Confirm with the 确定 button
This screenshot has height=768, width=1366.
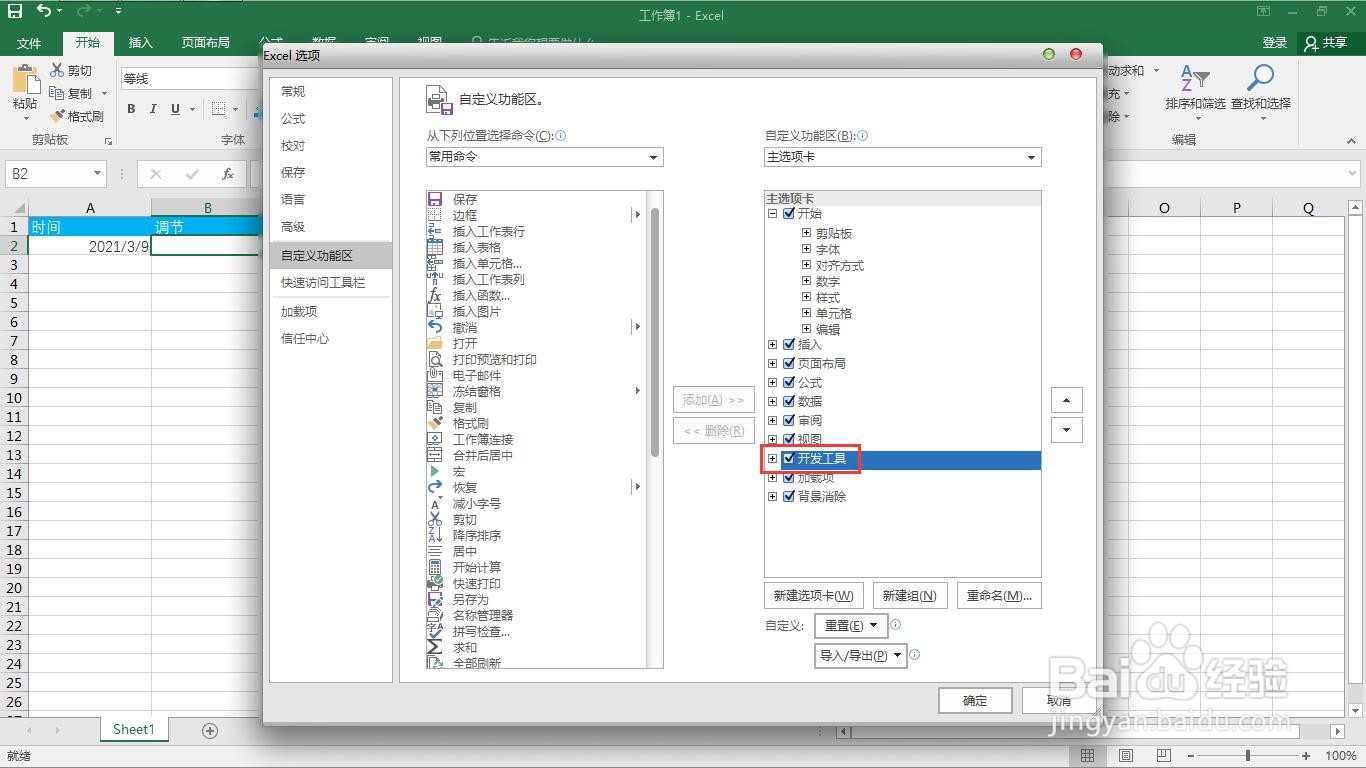pos(975,700)
